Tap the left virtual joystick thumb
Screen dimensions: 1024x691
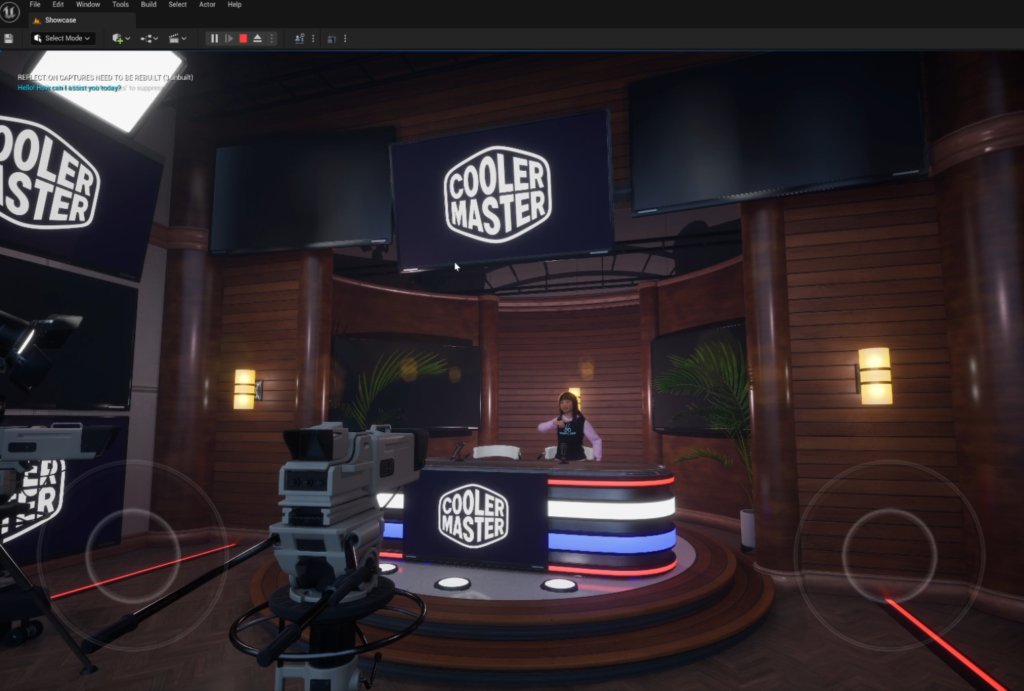pyautogui.click(x=133, y=555)
